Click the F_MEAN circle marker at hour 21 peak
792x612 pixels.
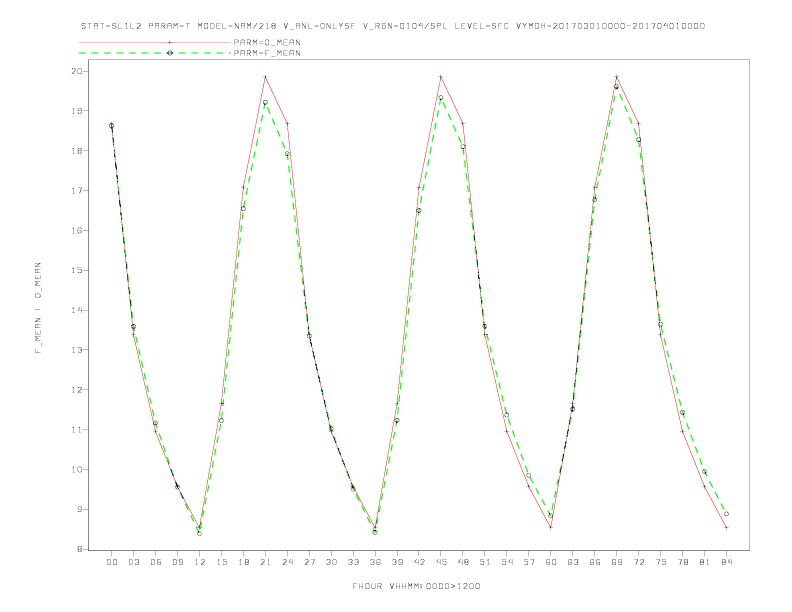tap(265, 103)
